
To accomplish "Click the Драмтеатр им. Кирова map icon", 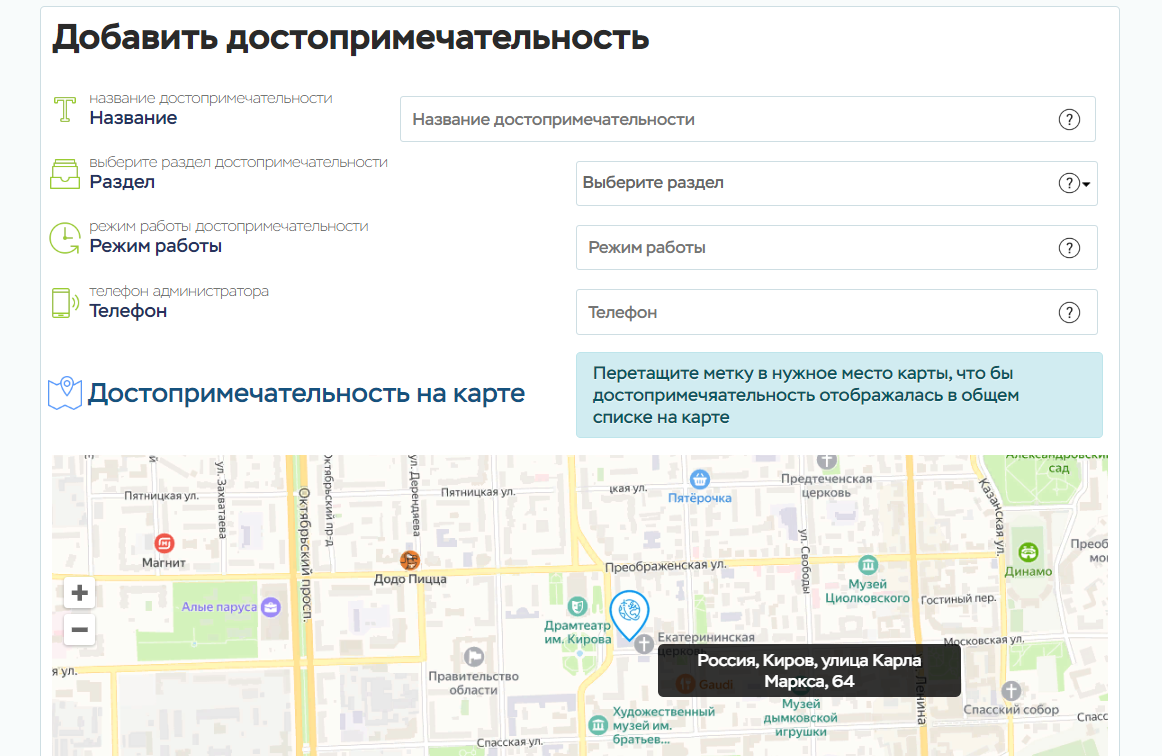I will click(577, 606).
